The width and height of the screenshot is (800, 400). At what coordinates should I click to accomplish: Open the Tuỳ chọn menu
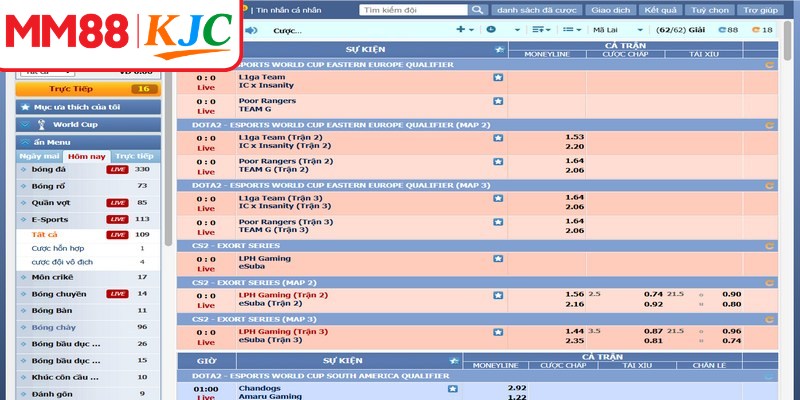710,10
